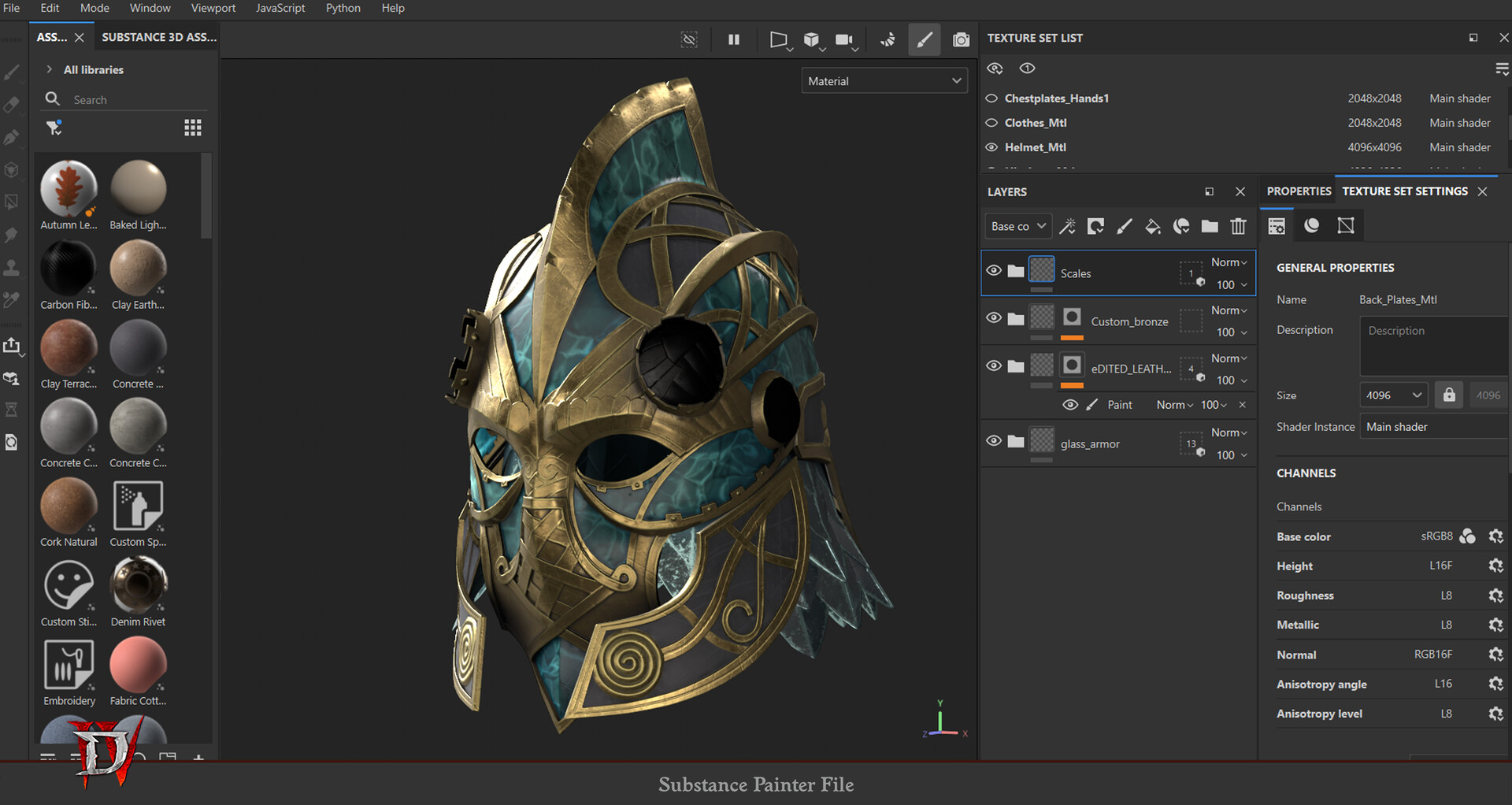Open the Viewport menu
The image size is (1512, 805).
[213, 8]
